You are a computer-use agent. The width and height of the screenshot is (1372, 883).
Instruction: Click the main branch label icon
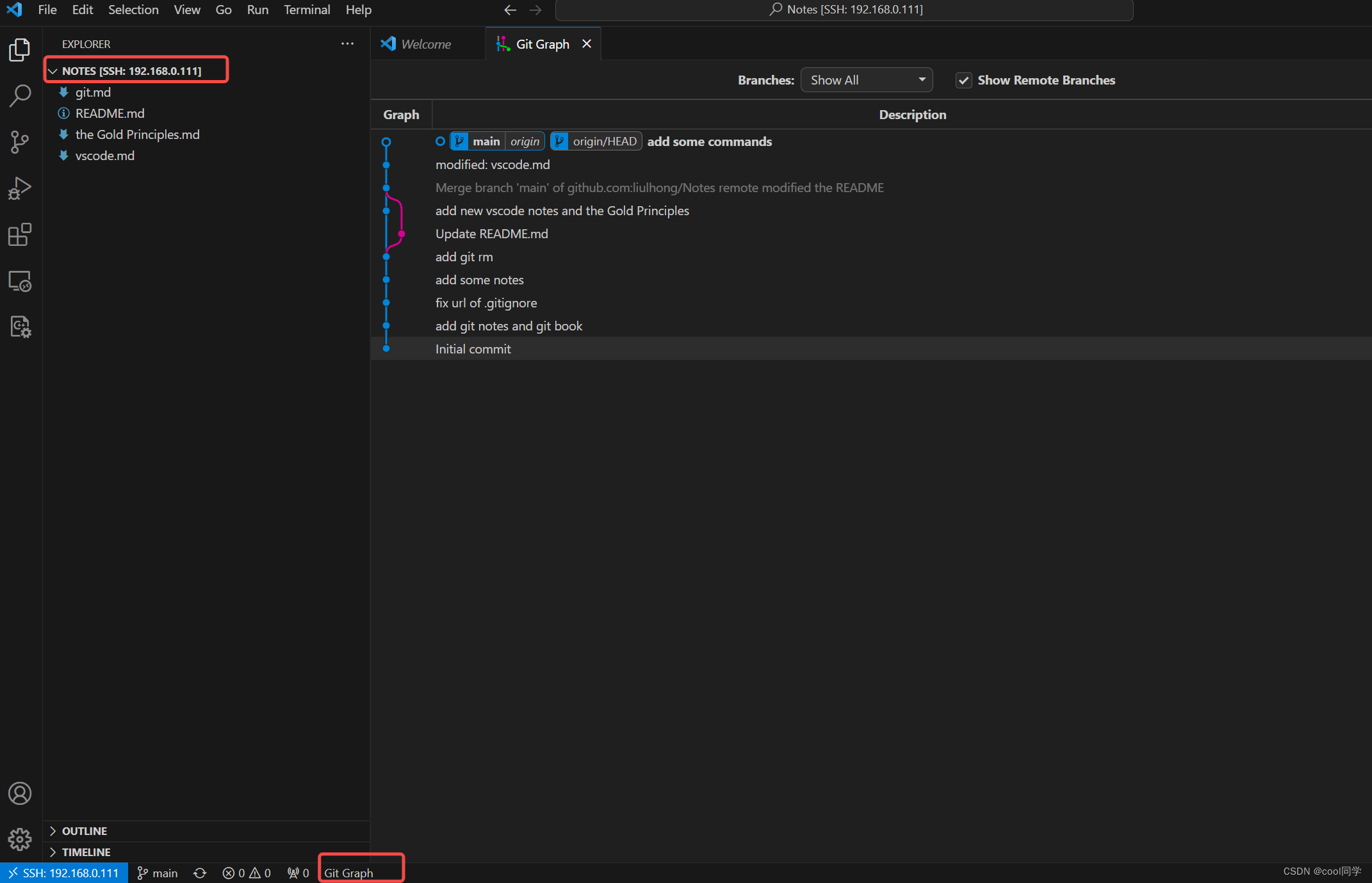pos(459,142)
